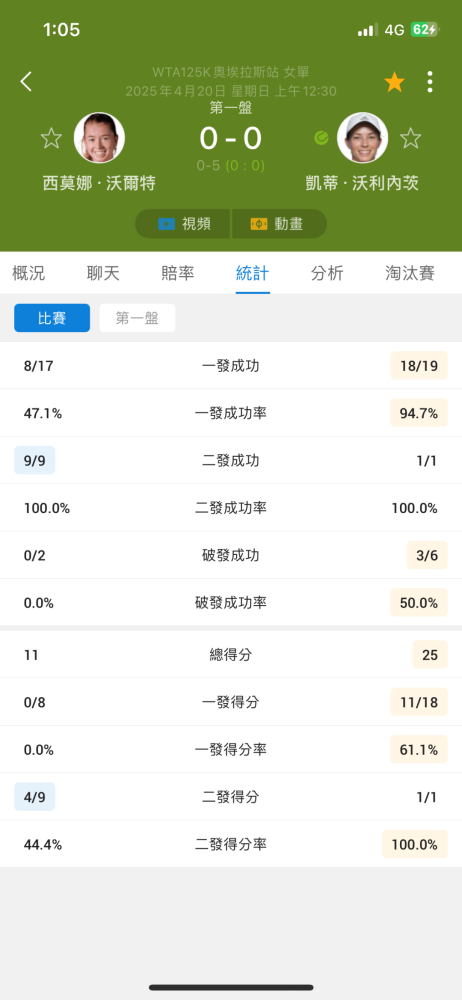
Task: Tap the blue video camera icon
Action: tap(166, 224)
